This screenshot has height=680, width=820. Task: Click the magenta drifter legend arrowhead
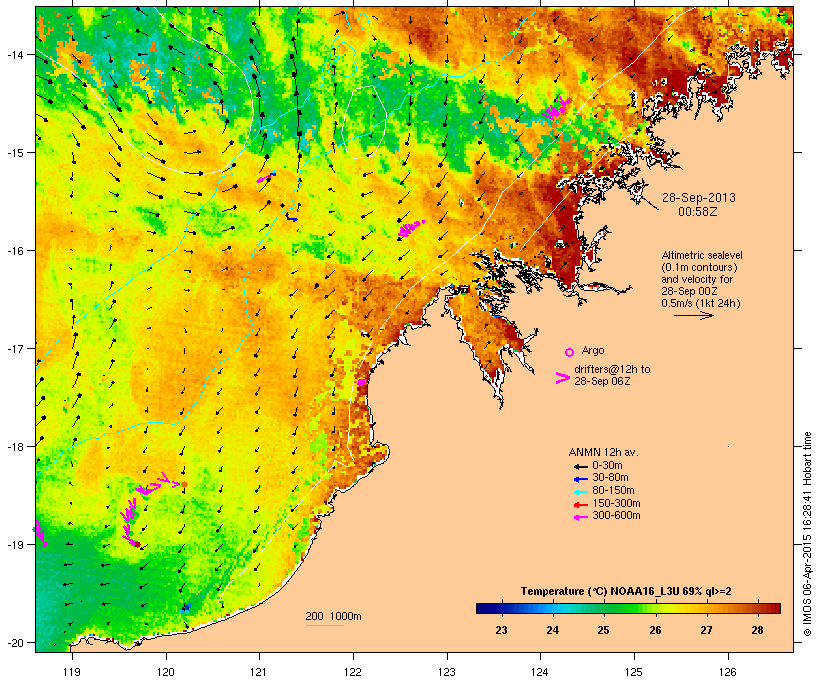(562, 378)
